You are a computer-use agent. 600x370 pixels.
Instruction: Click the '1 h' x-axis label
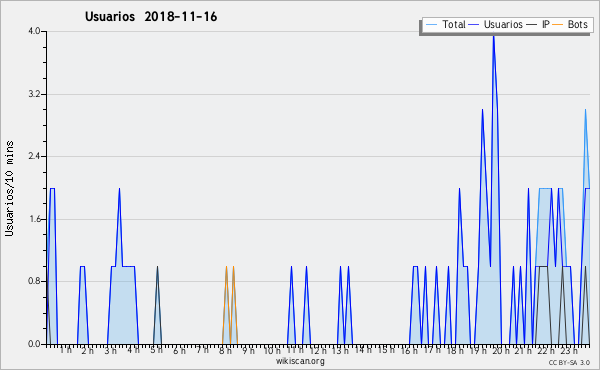pos(65,350)
